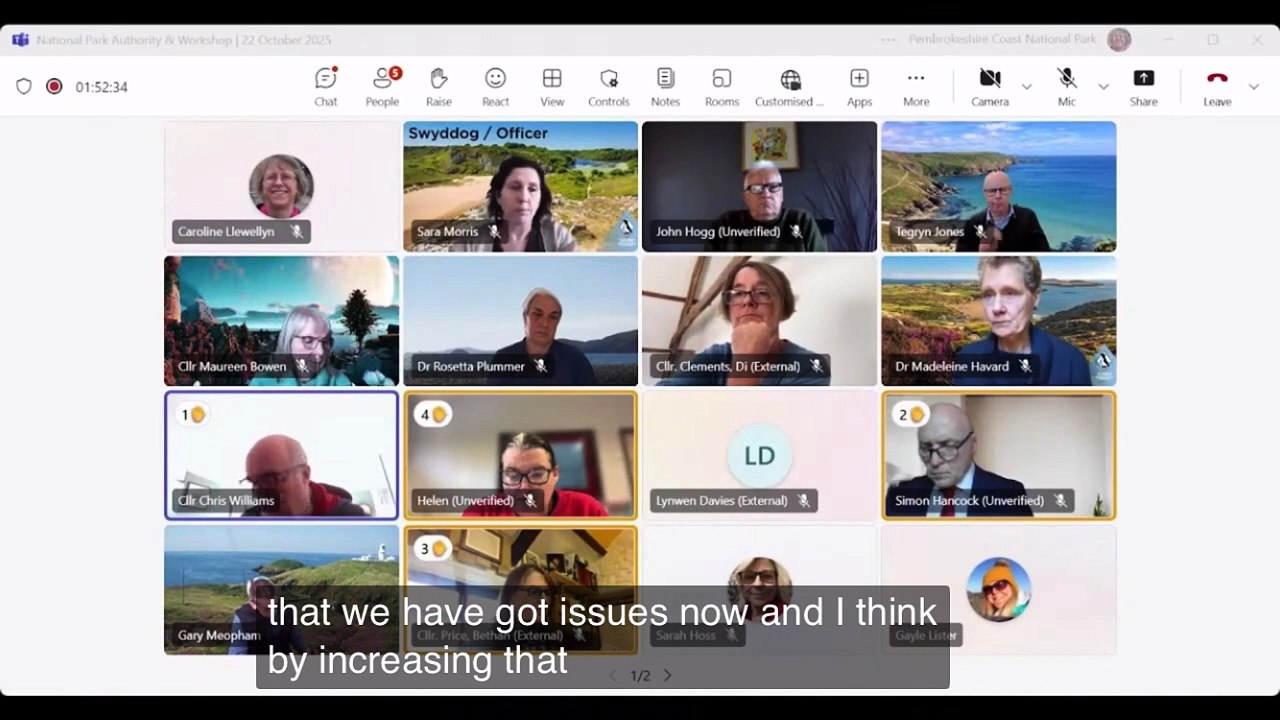The height and width of the screenshot is (720, 1280).
Task: Click Simon Hancock's muted mic icon
Action: [1060, 501]
